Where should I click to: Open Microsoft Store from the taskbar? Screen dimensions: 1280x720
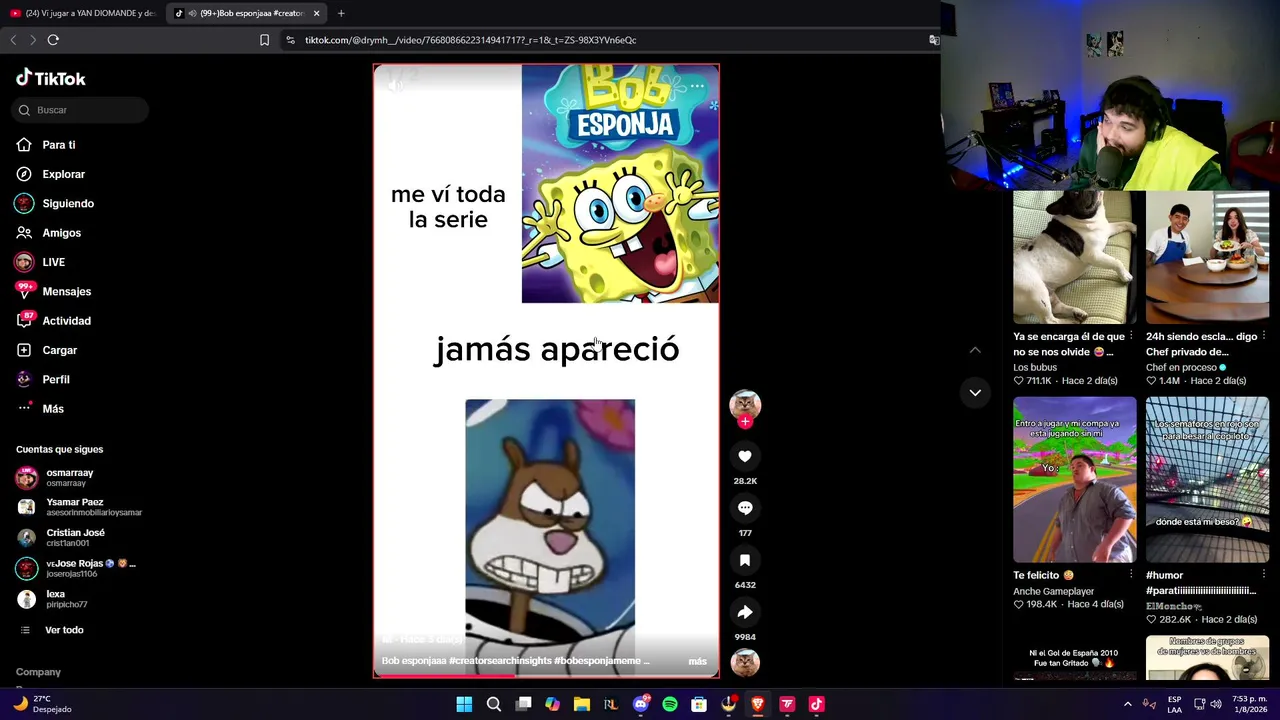[x=699, y=704]
